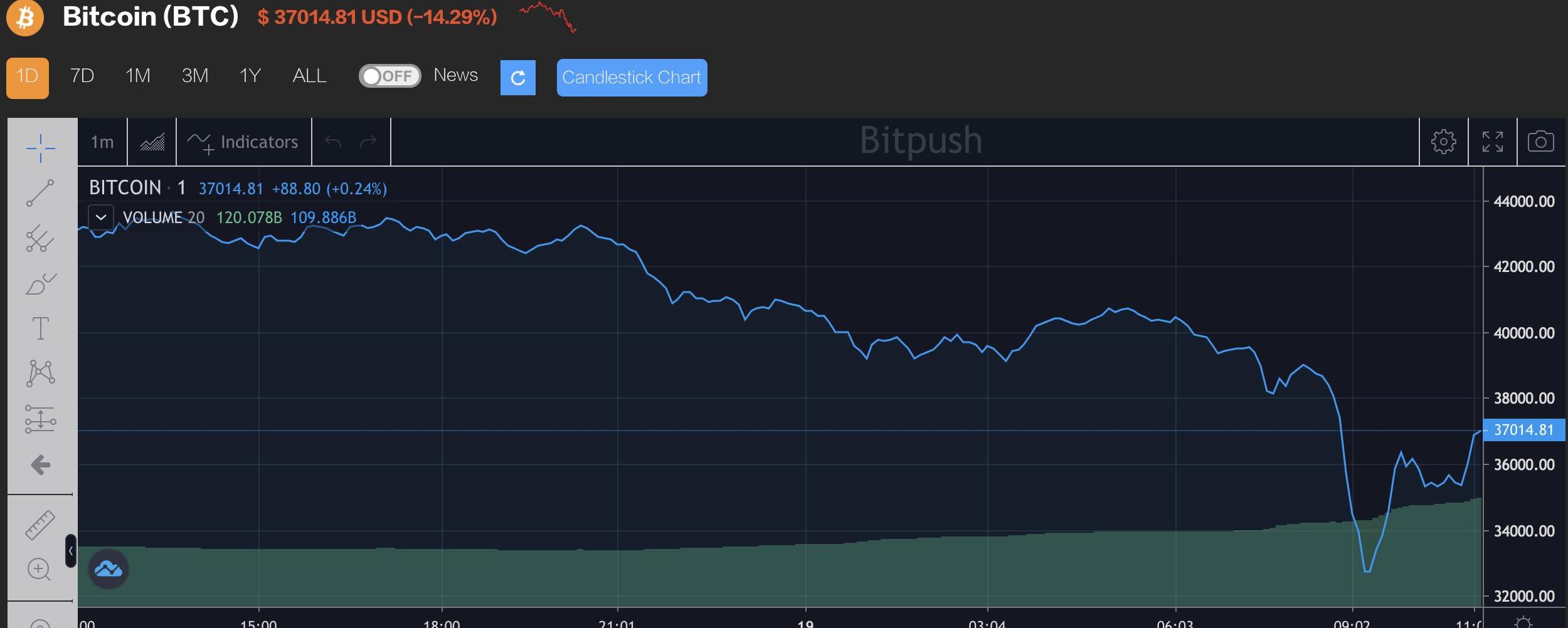Activate the text annotation tool
This screenshot has height=628, width=1568.
click(41, 328)
